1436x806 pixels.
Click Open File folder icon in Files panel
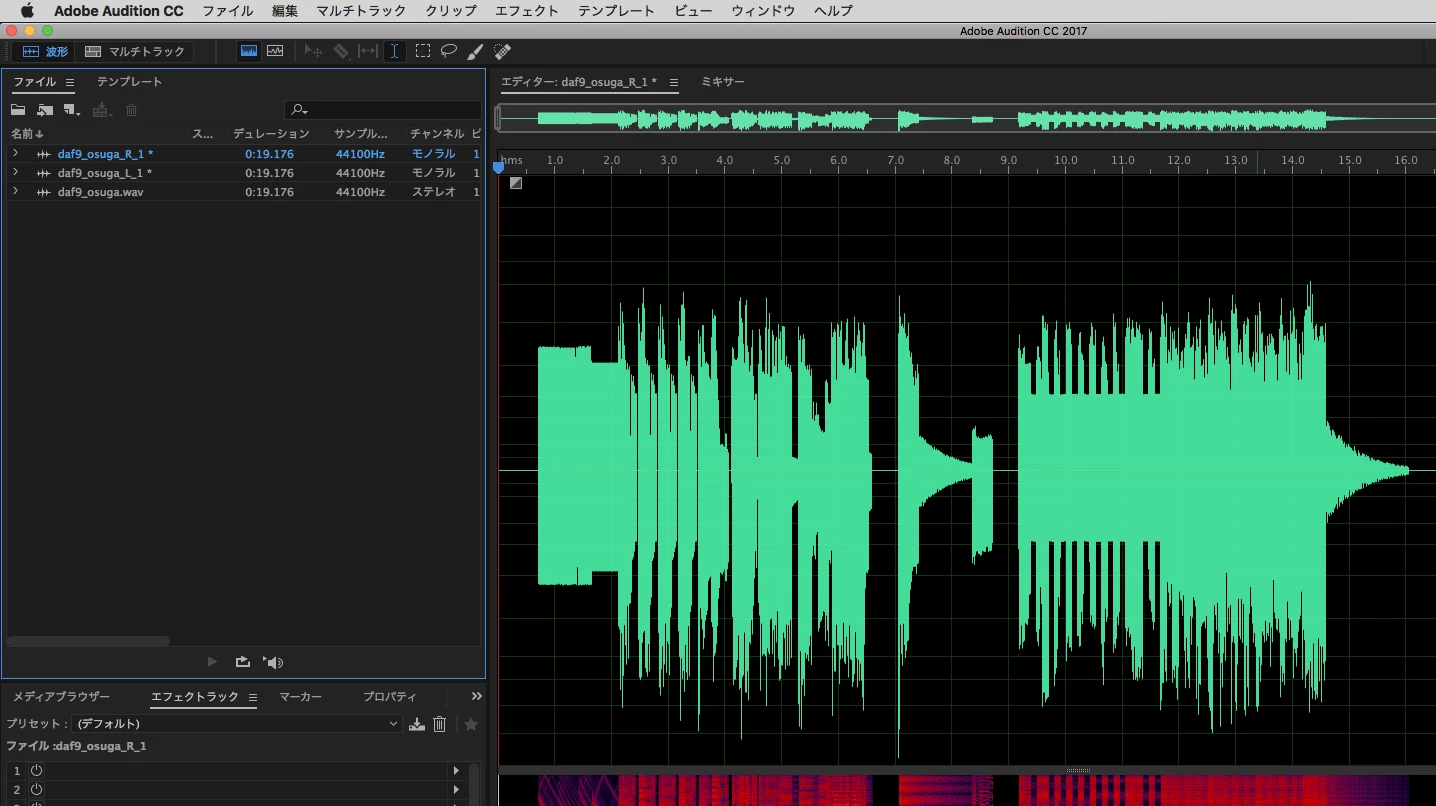pyautogui.click(x=18, y=110)
